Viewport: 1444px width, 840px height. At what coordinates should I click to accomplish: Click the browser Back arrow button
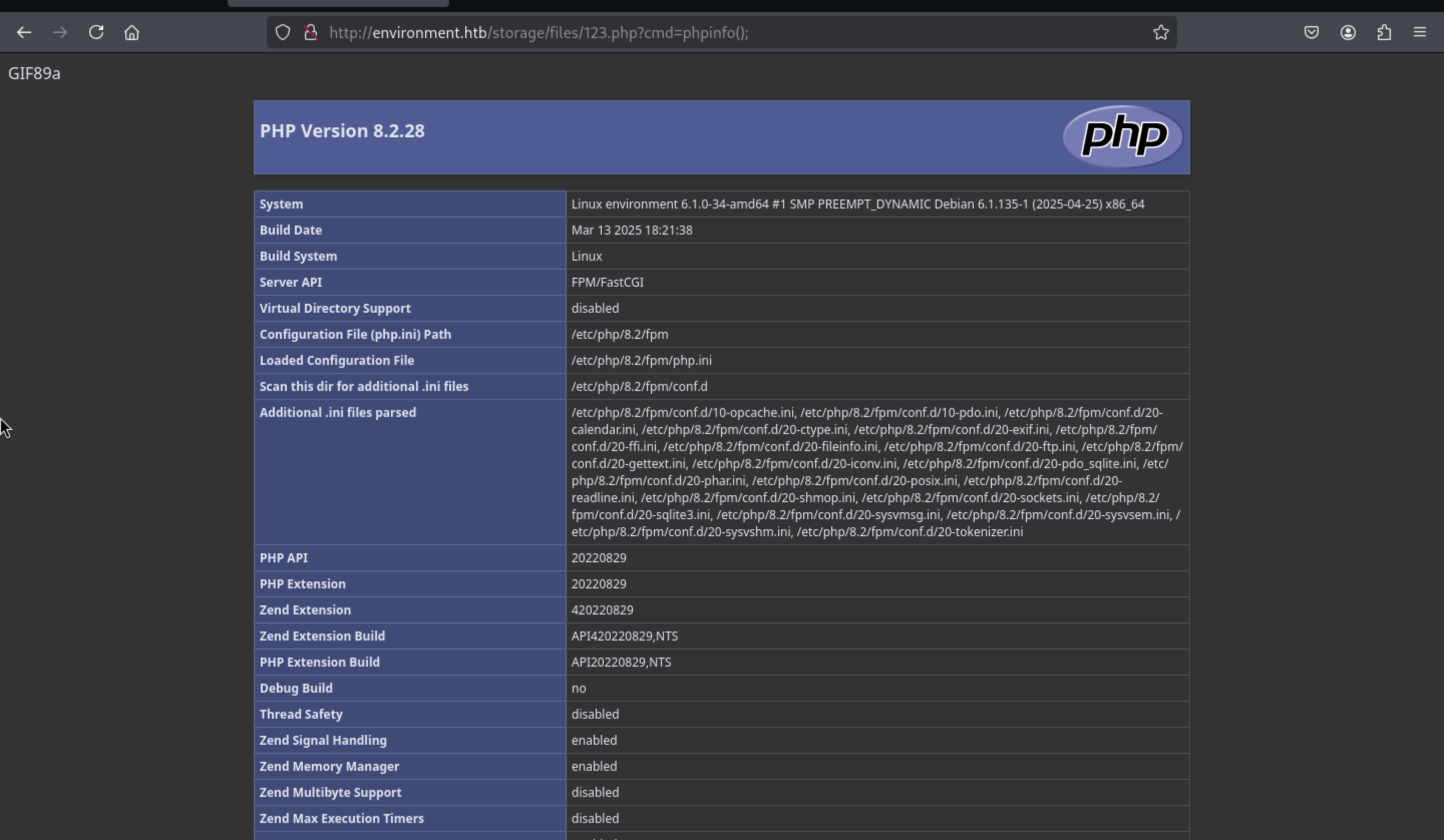tap(24, 33)
